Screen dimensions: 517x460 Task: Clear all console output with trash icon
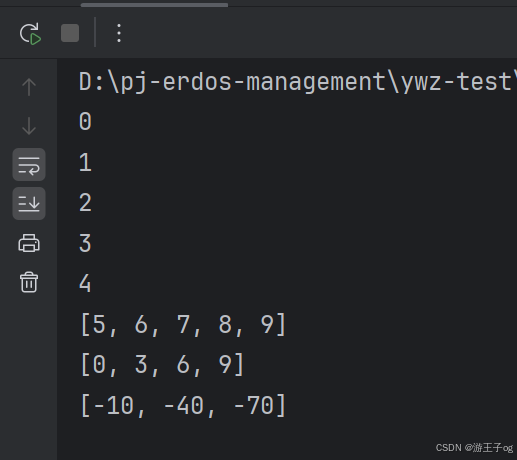coord(29,282)
